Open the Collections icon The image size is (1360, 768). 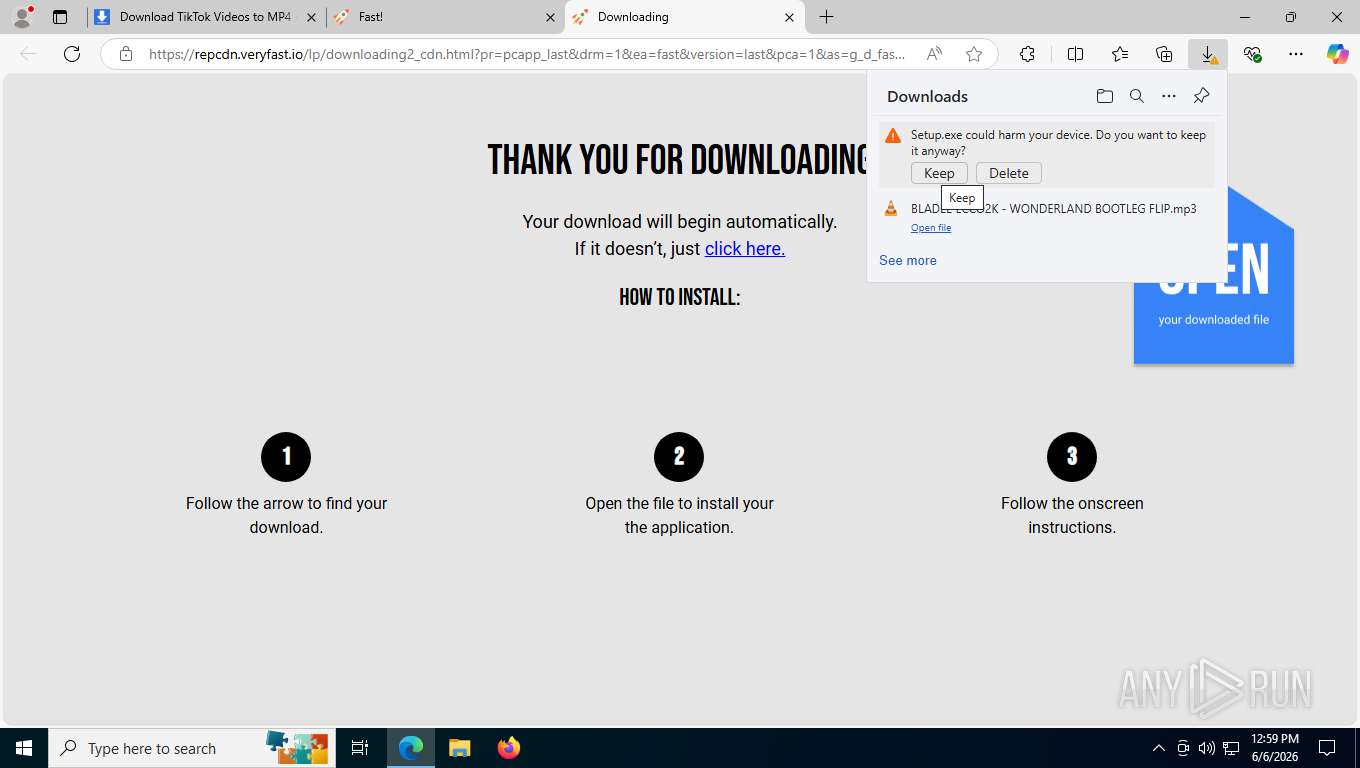(x=1164, y=54)
